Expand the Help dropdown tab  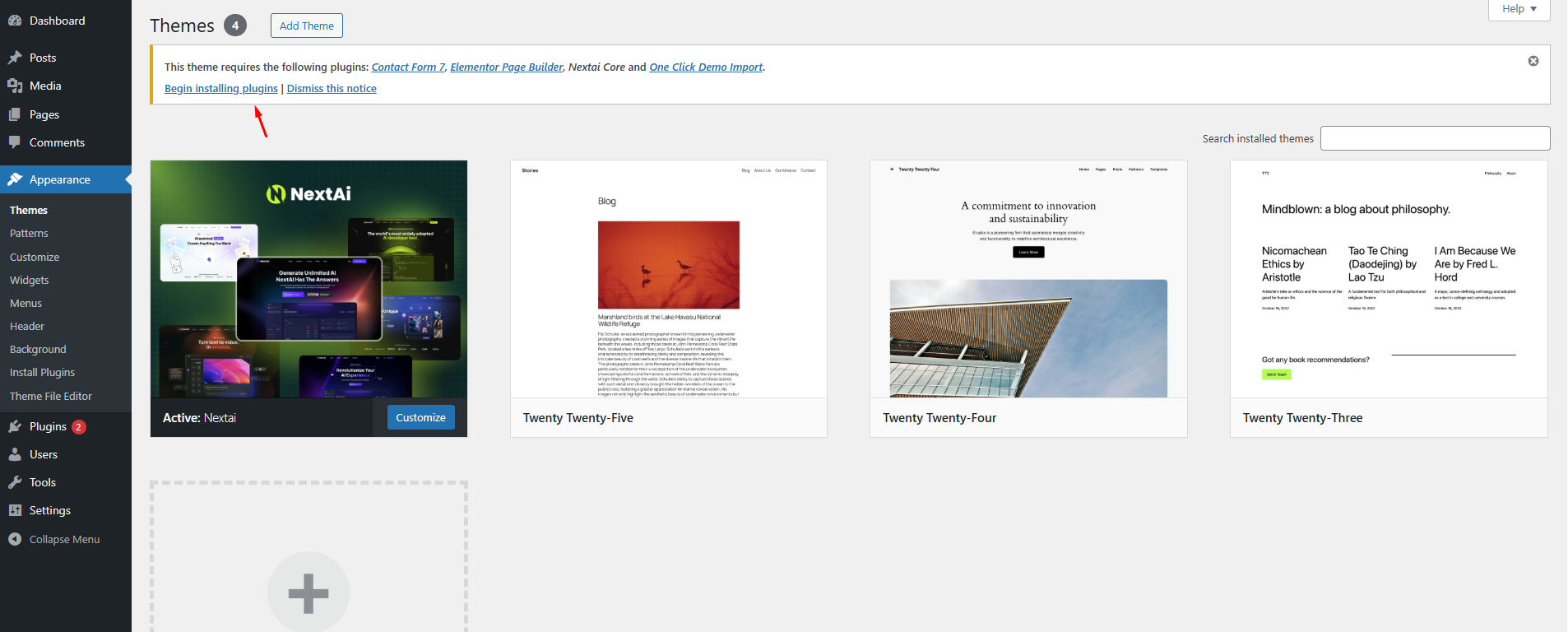click(1519, 9)
